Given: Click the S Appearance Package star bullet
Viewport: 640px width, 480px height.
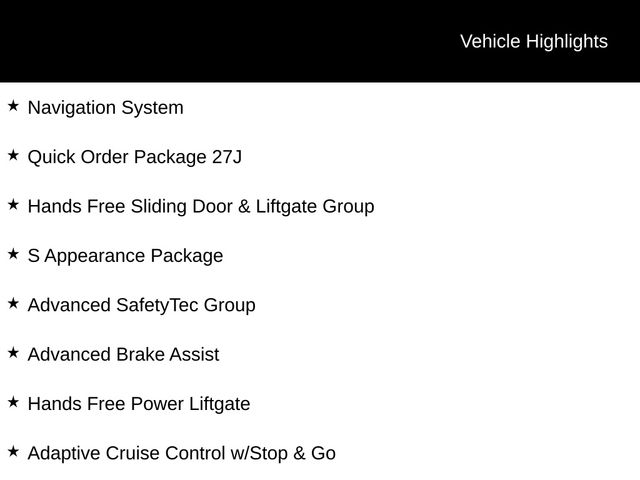Looking at the screenshot, I should point(13,254).
